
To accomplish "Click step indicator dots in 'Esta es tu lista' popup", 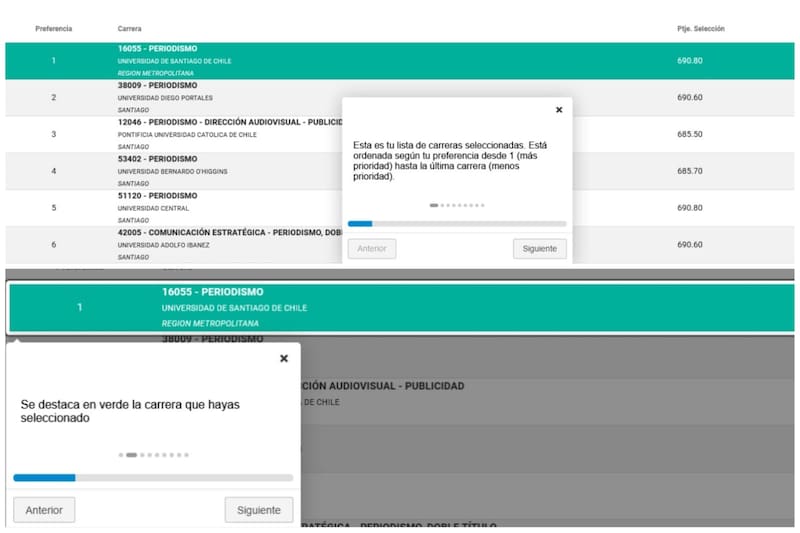I will pyautogui.click(x=457, y=205).
